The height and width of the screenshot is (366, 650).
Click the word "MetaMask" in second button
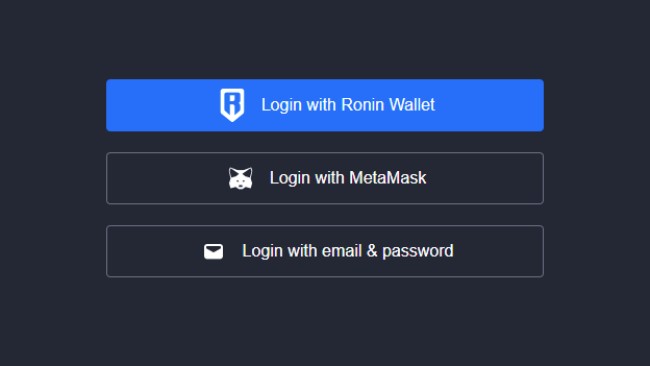pos(388,178)
